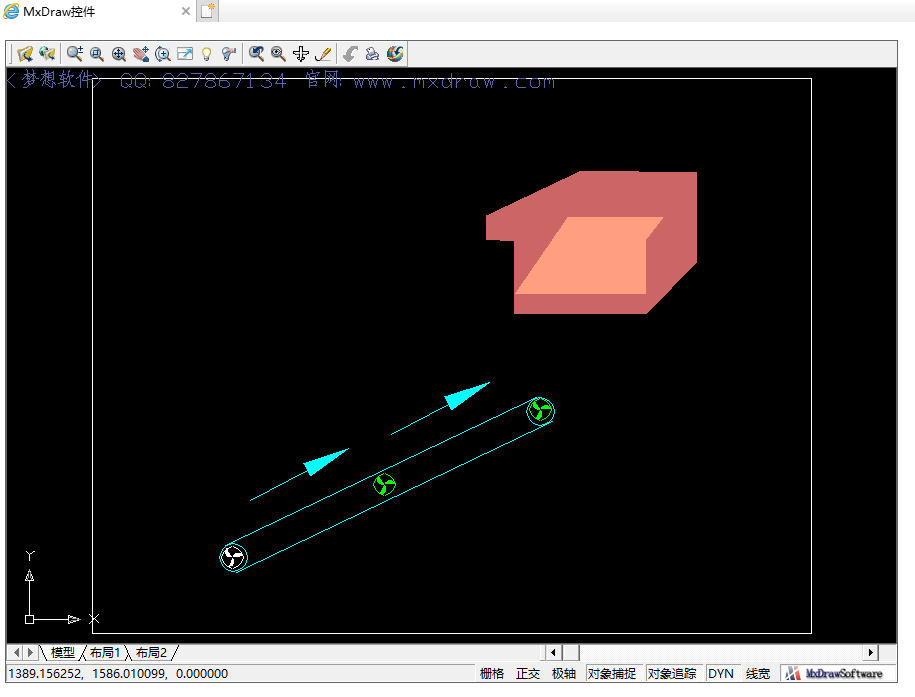This screenshot has width=915, height=697.
Task: Click the light bulb layer icon
Action: click(207, 54)
